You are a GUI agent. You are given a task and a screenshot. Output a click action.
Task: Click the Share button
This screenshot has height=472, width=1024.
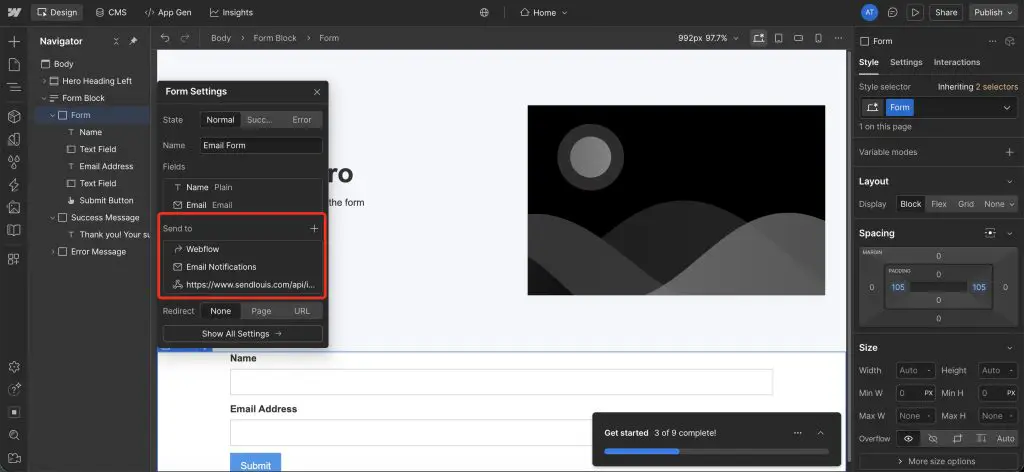click(x=945, y=13)
